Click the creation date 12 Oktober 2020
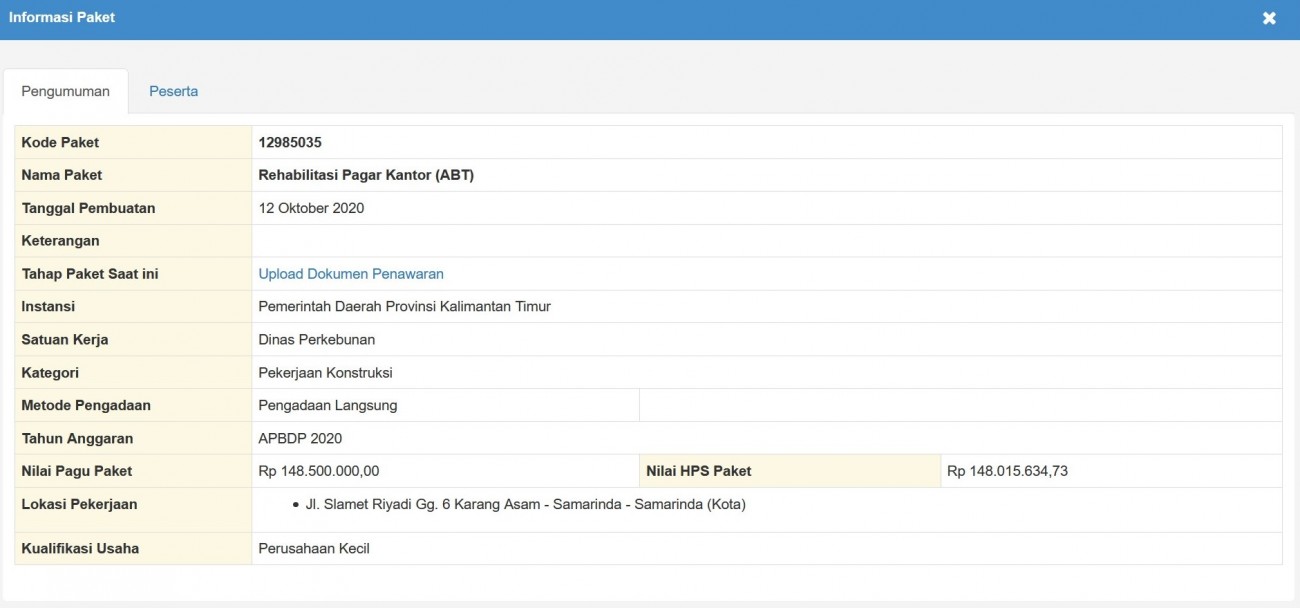This screenshot has width=1300, height=608. (x=311, y=208)
